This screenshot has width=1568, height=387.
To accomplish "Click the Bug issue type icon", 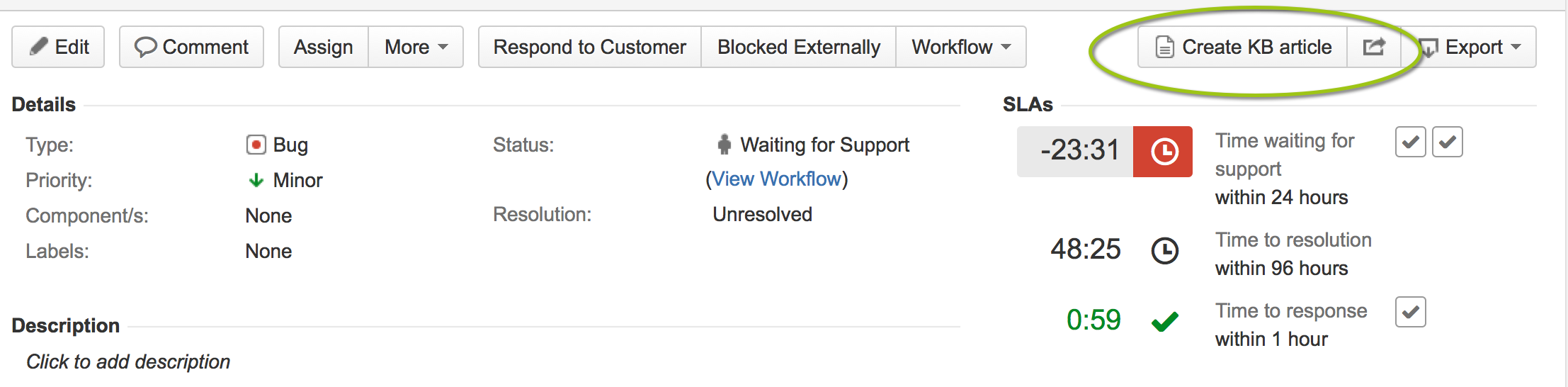I will click(256, 145).
